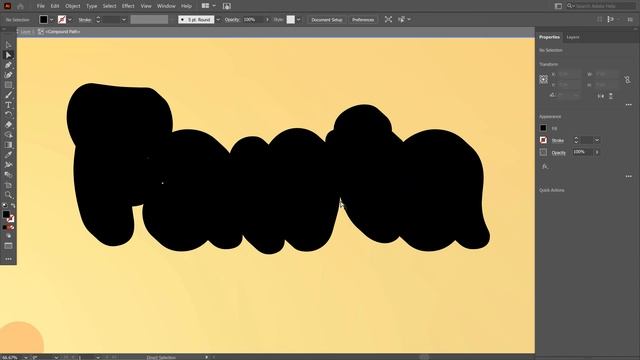The width and height of the screenshot is (640, 360).
Task: Select the Rotate tool
Action: point(8,115)
